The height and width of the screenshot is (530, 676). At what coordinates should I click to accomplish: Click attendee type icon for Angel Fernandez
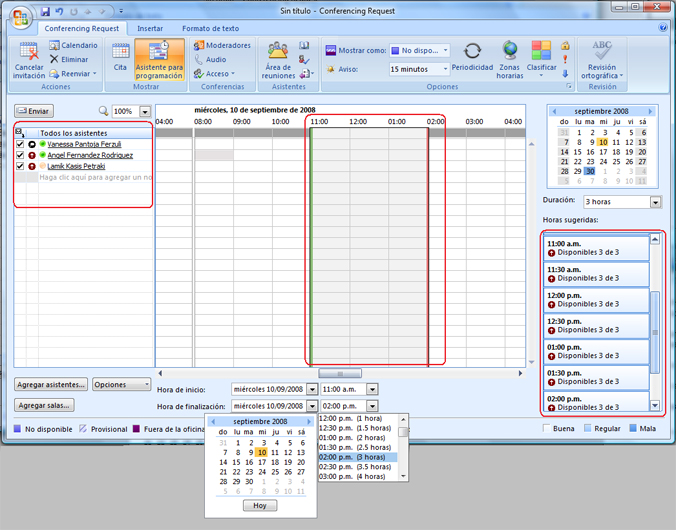tap(32, 155)
